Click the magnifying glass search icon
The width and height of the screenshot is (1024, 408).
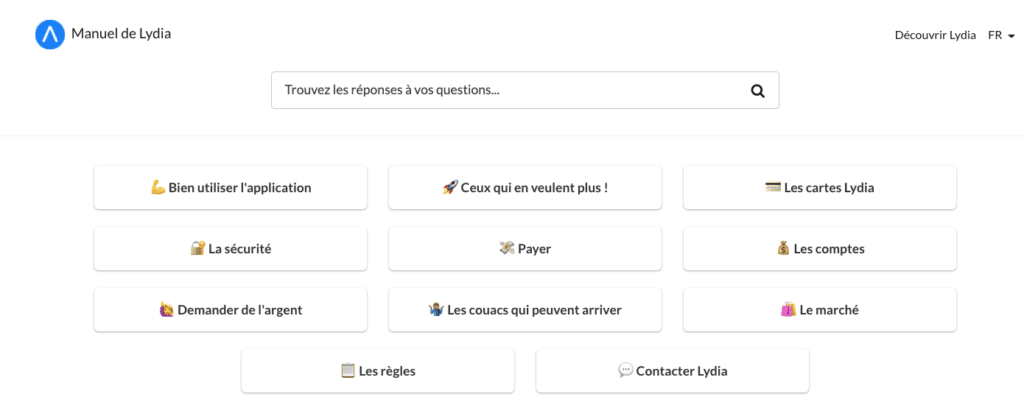coord(758,91)
